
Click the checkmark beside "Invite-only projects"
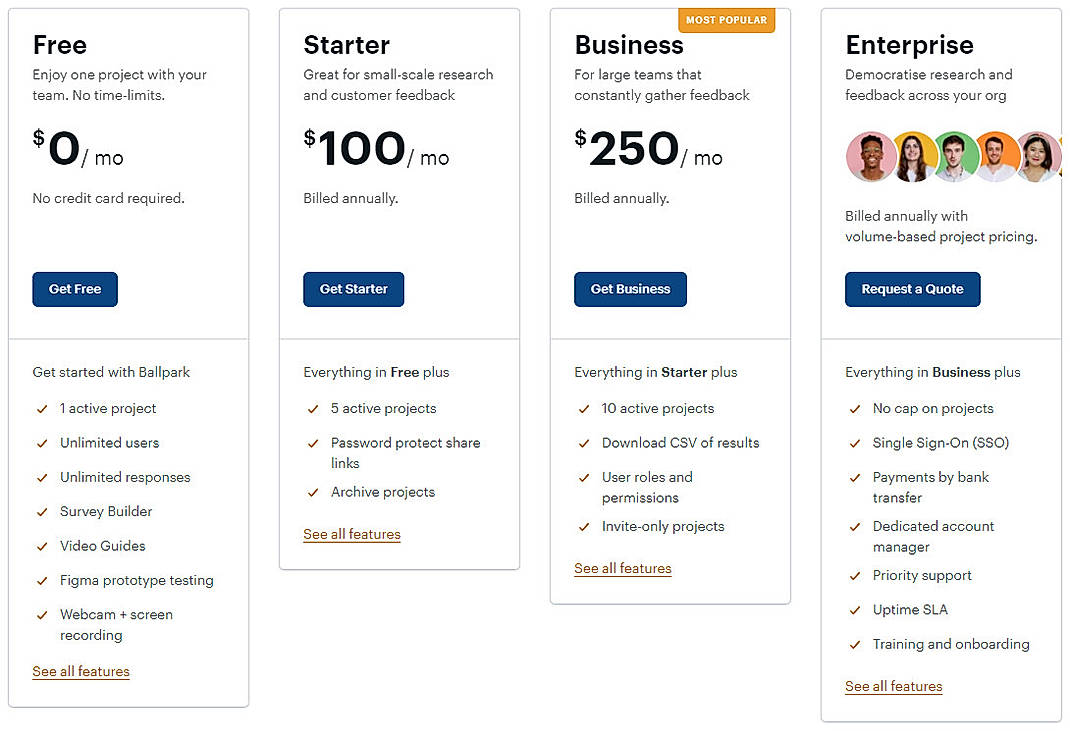(584, 527)
